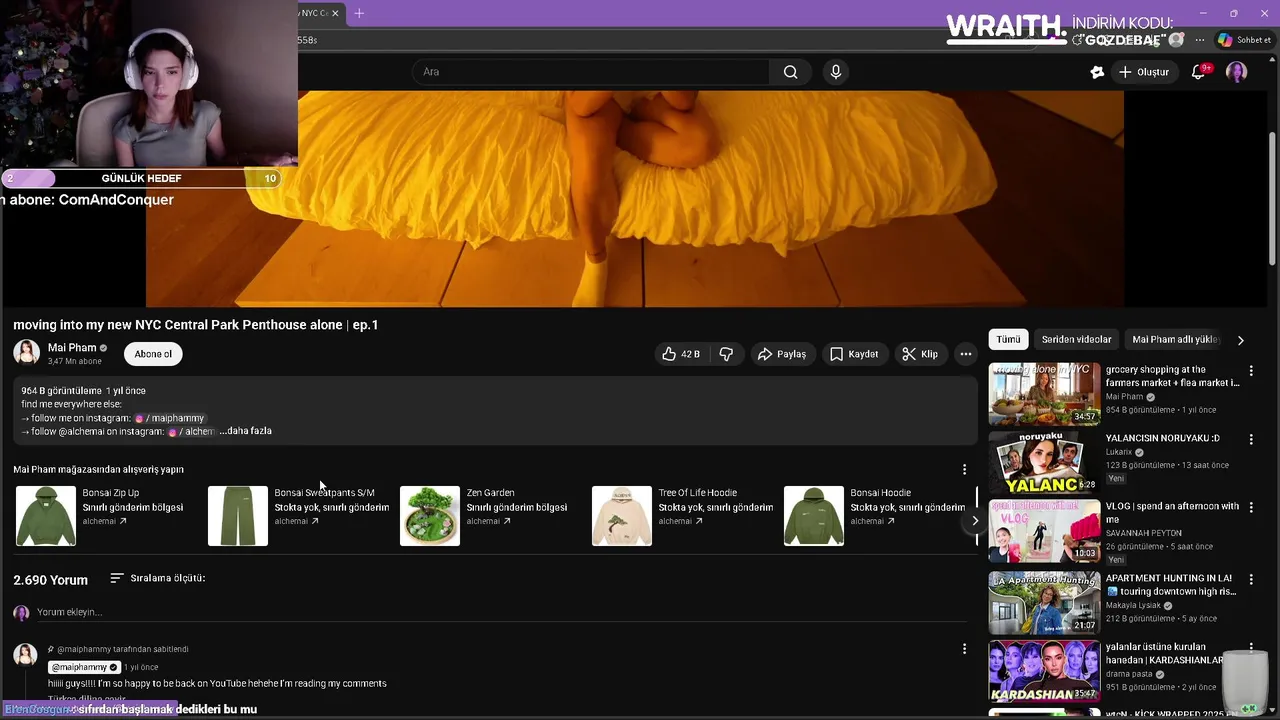Open options for VLOG afternoon video

[x=1251, y=508]
